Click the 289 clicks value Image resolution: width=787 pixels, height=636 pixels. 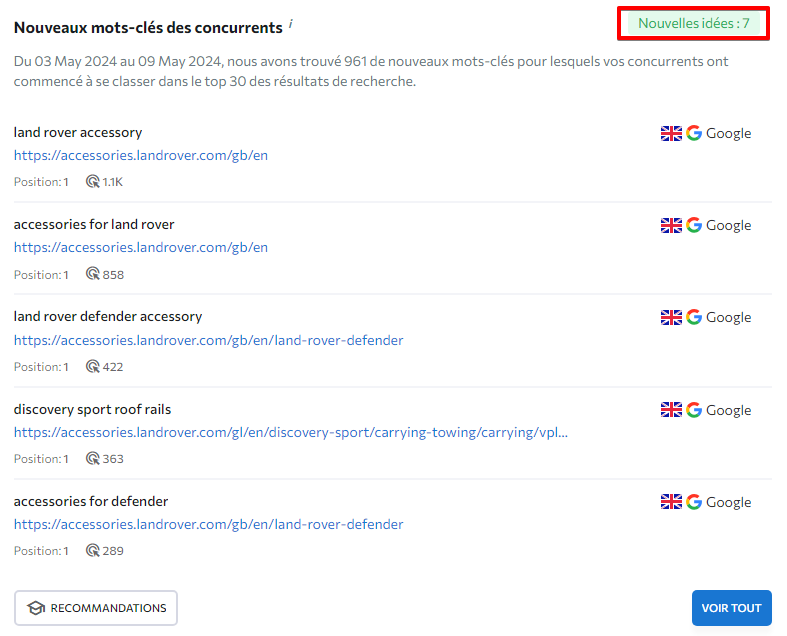tap(113, 551)
